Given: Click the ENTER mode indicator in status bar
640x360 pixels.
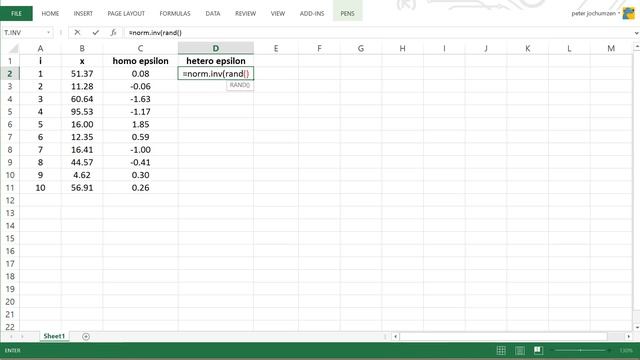Looking at the screenshot, I should [13, 350].
